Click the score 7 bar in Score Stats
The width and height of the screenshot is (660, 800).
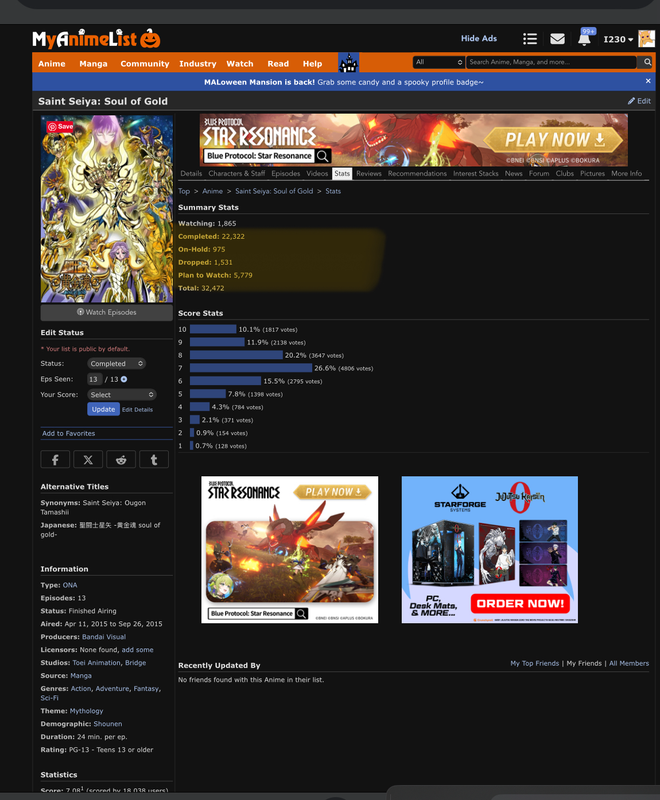click(x=251, y=368)
